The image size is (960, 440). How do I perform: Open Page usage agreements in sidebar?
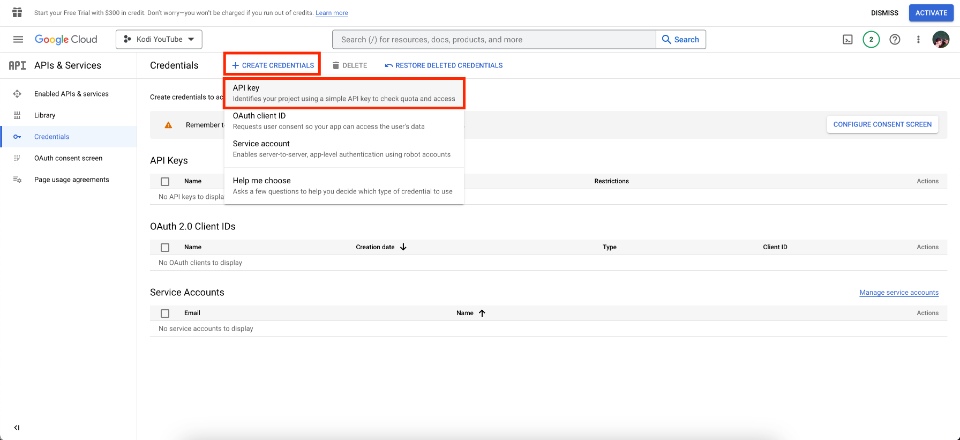(72, 180)
